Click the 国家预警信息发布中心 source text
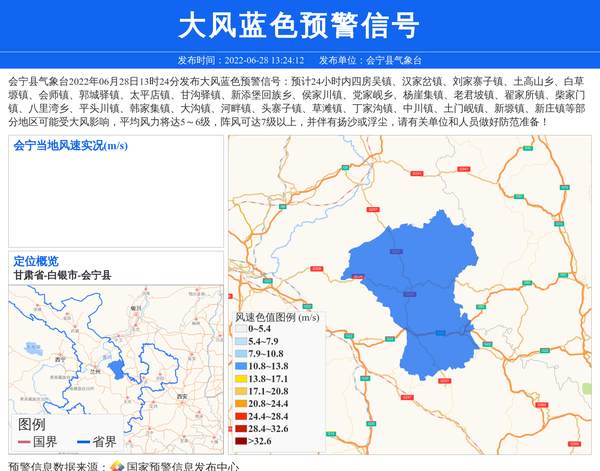Image resolution: width=600 pixels, height=471 pixels. pos(182,465)
